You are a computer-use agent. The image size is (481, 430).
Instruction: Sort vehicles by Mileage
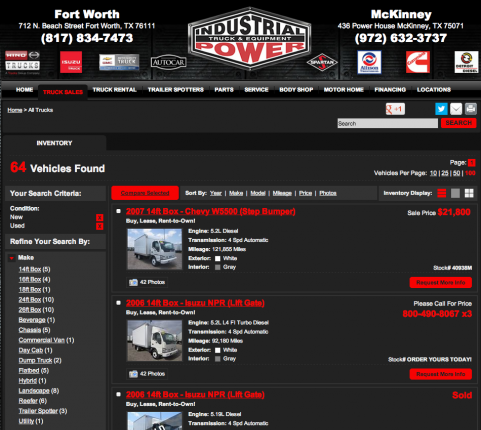pos(282,193)
